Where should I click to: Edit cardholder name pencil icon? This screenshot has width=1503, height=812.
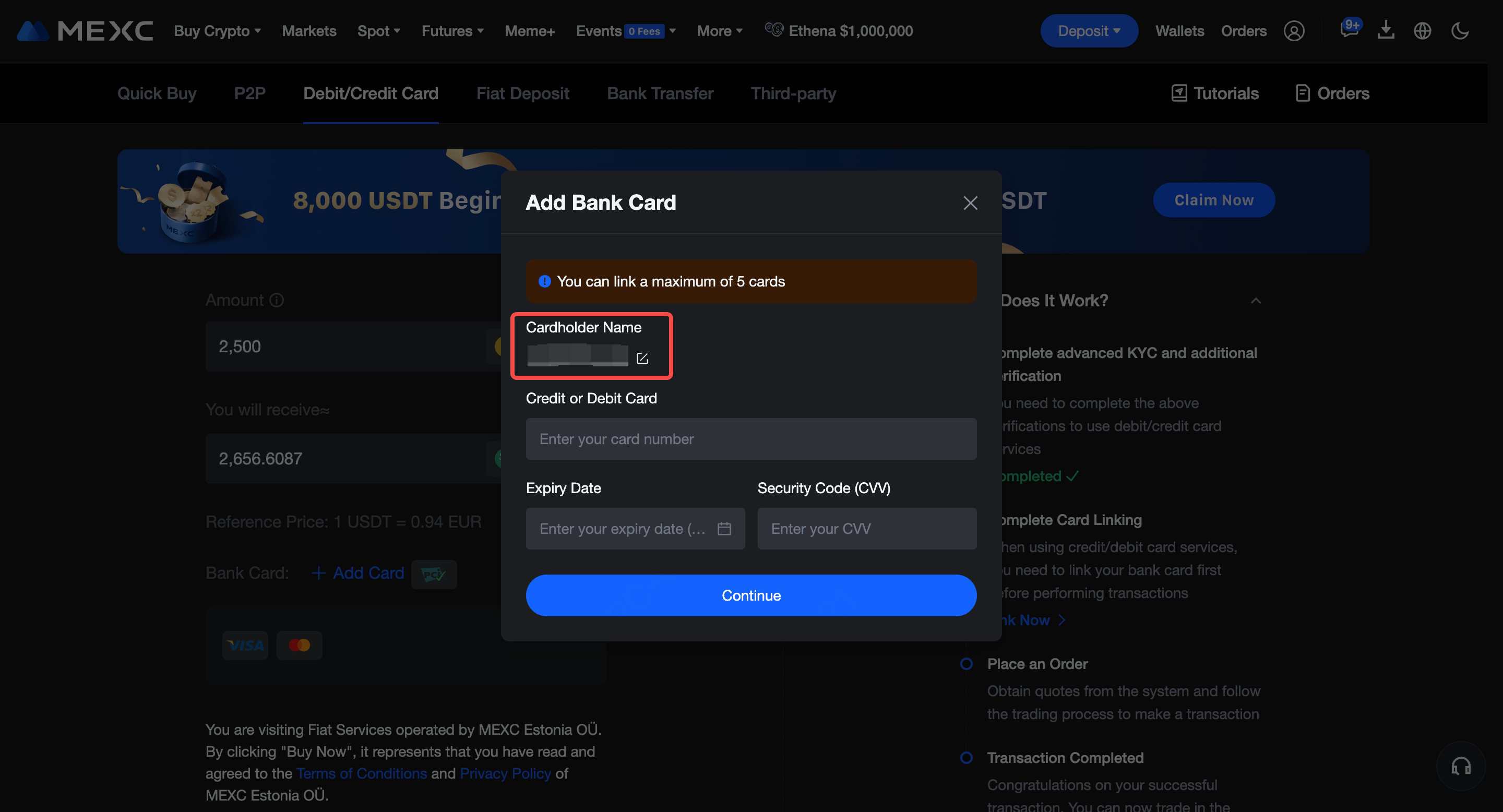click(x=642, y=358)
